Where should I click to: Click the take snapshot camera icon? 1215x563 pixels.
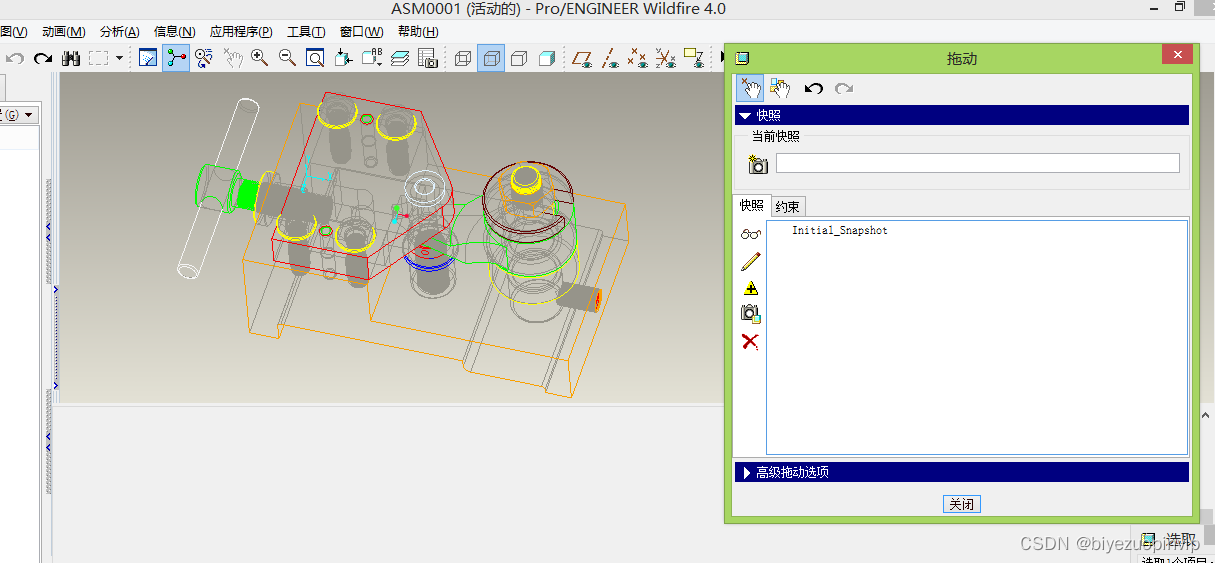757,164
